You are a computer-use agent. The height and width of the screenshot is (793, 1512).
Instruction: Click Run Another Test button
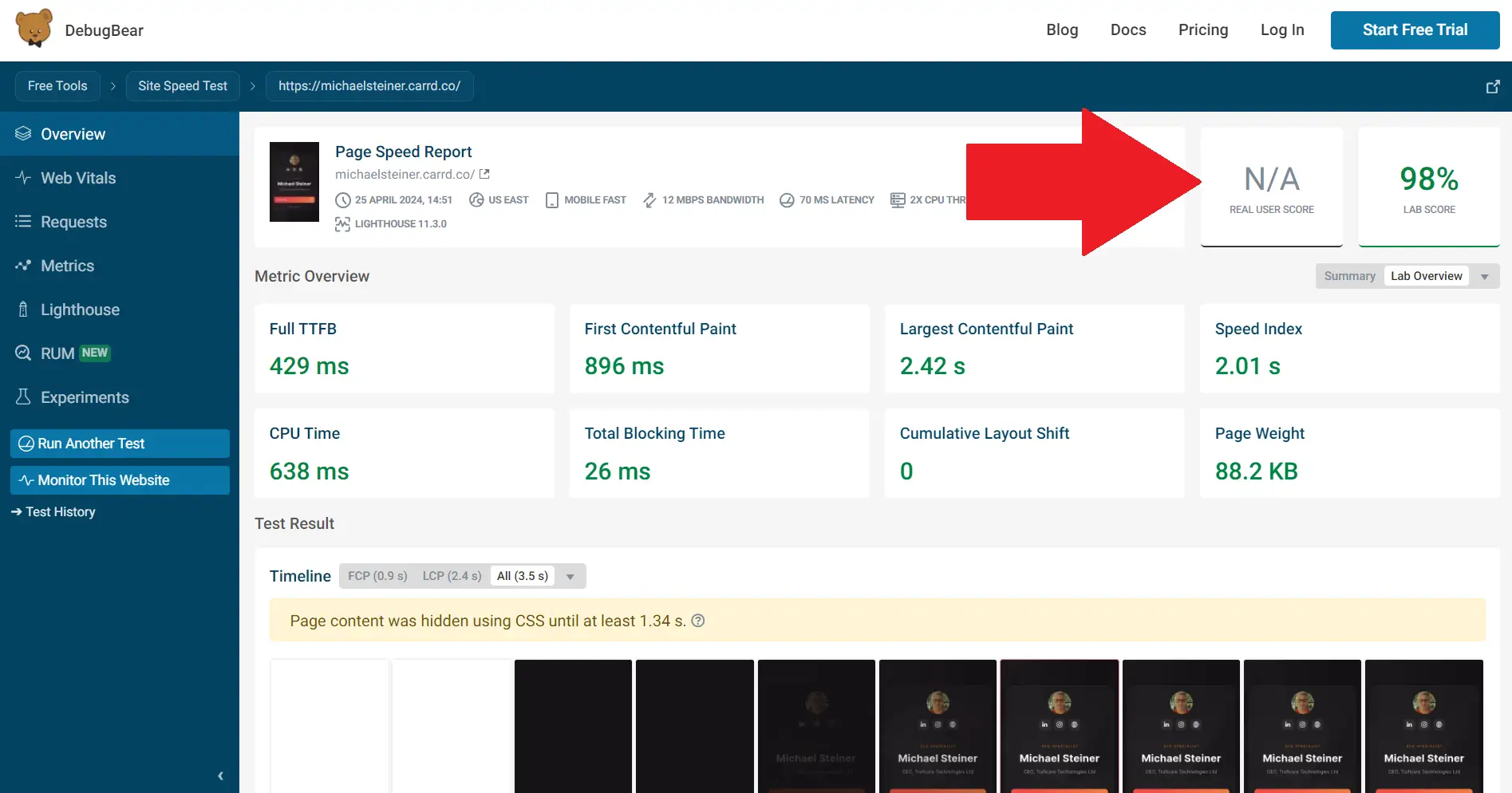tap(120, 444)
